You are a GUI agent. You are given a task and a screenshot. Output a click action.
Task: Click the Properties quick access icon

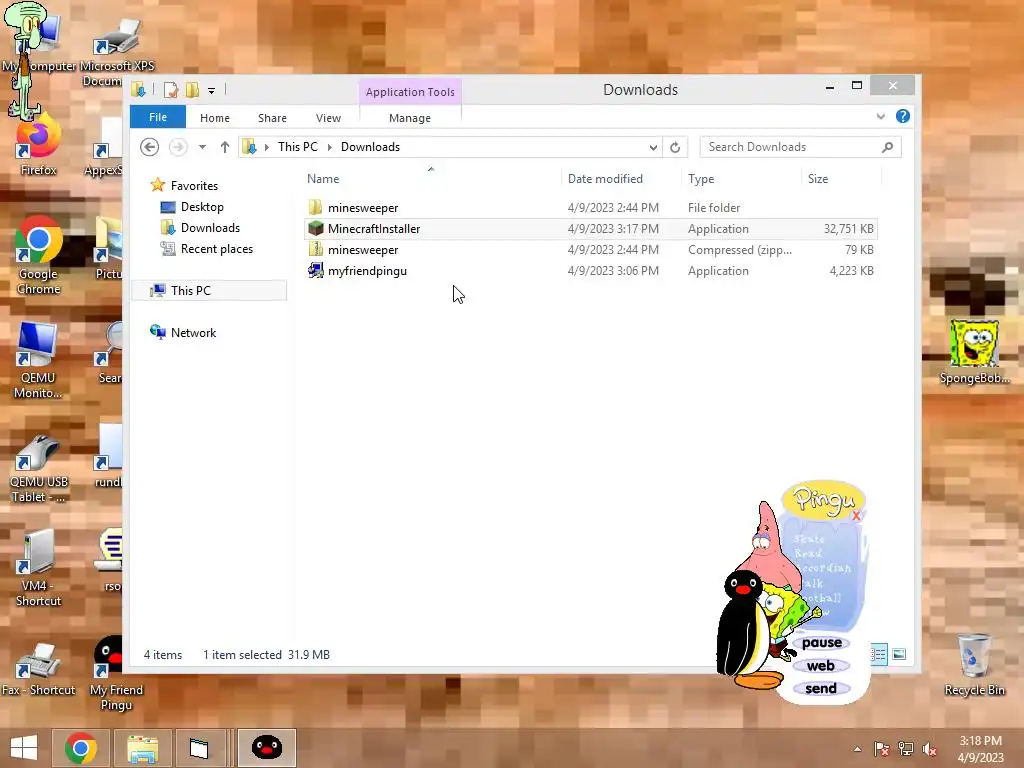171,90
